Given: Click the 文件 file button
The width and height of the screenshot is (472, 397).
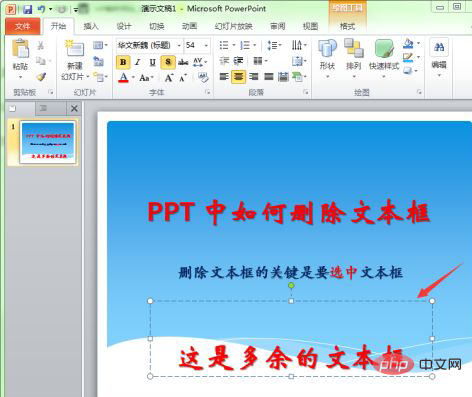Looking at the screenshot, I should [23, 26].
